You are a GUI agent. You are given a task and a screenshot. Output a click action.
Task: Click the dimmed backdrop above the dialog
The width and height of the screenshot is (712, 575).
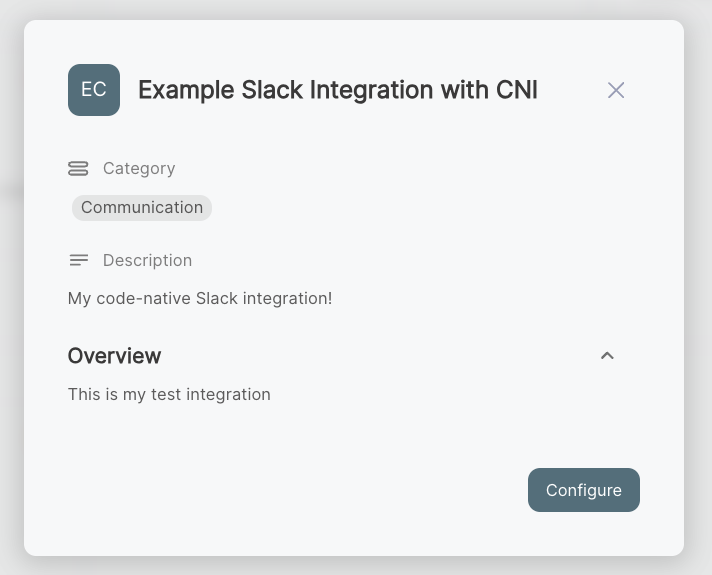[x=356, y=9]
